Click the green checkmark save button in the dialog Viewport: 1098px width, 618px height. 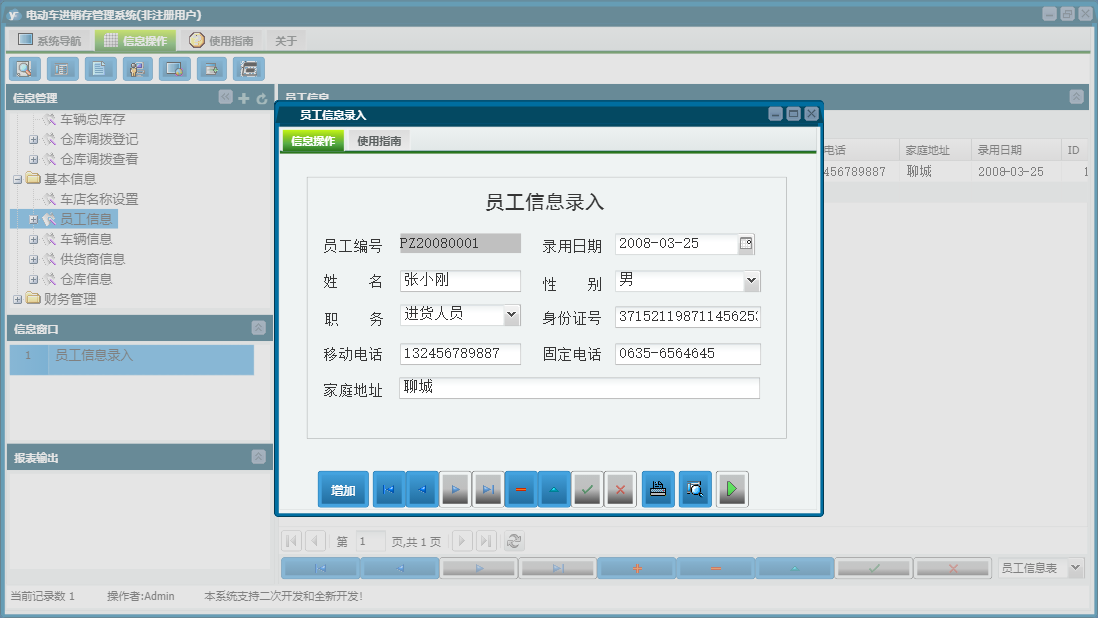pos(588,489)
